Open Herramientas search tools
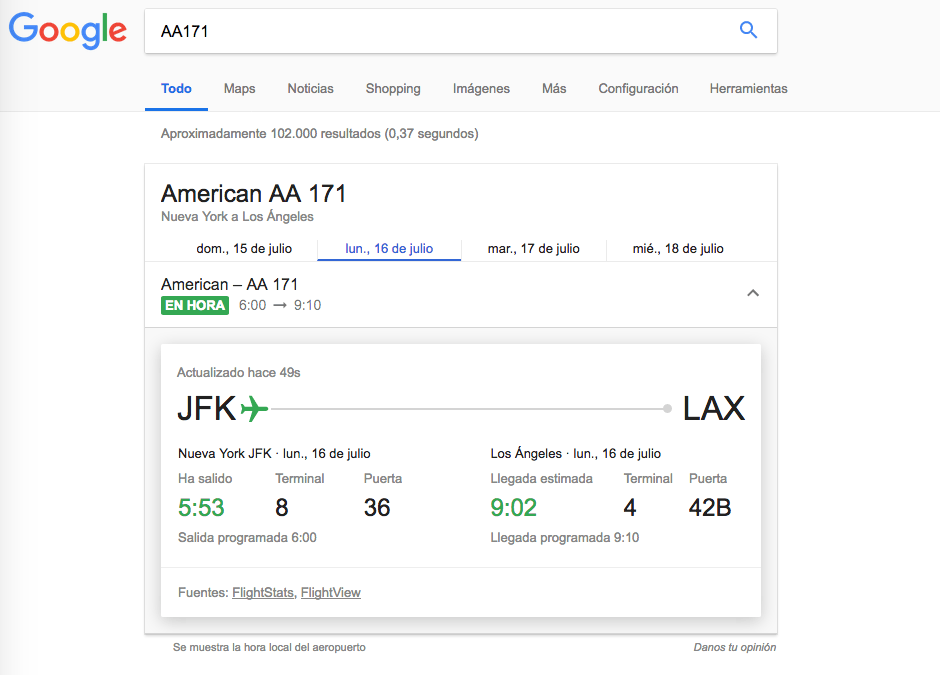Image resolution: width=940 pixels, height=675 pixels. pos(748,89)
